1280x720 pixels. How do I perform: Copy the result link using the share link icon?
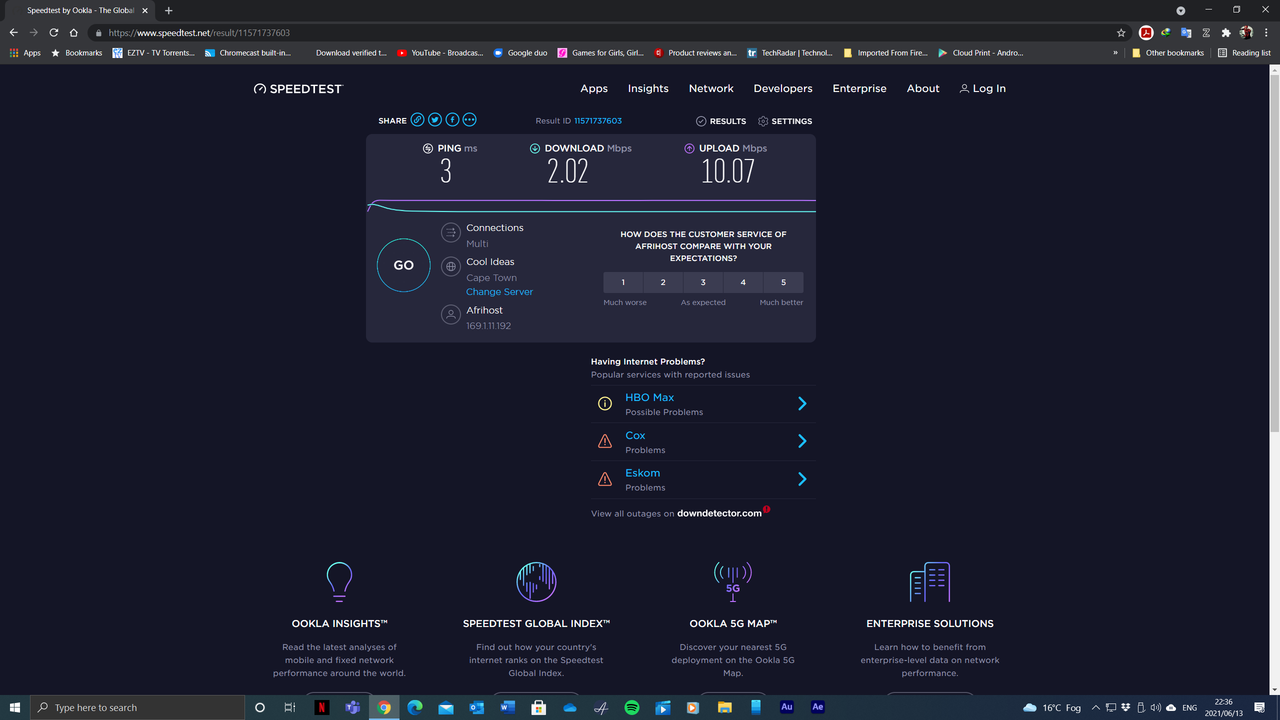tap(418, 120)
